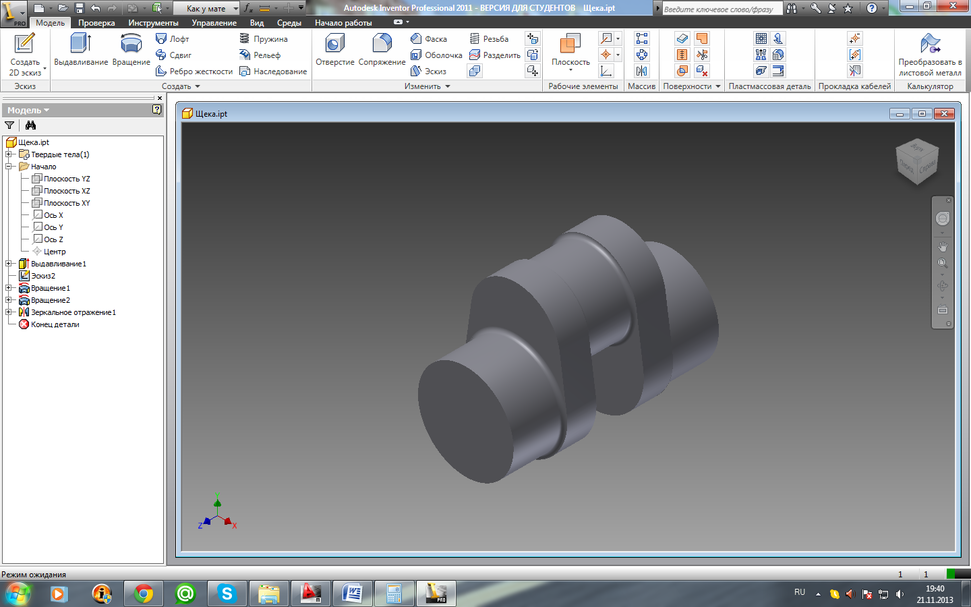971x607 pixels.
Task: Collapse the Начало folder in browser
Action: tap(9, 167)
